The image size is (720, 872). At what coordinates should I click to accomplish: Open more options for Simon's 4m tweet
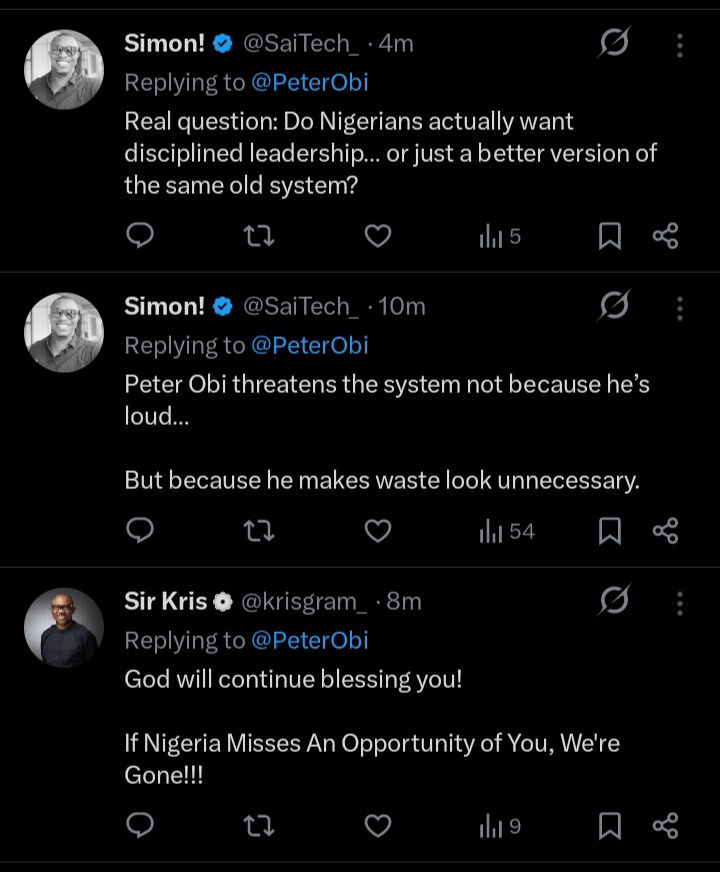point(680,44)
